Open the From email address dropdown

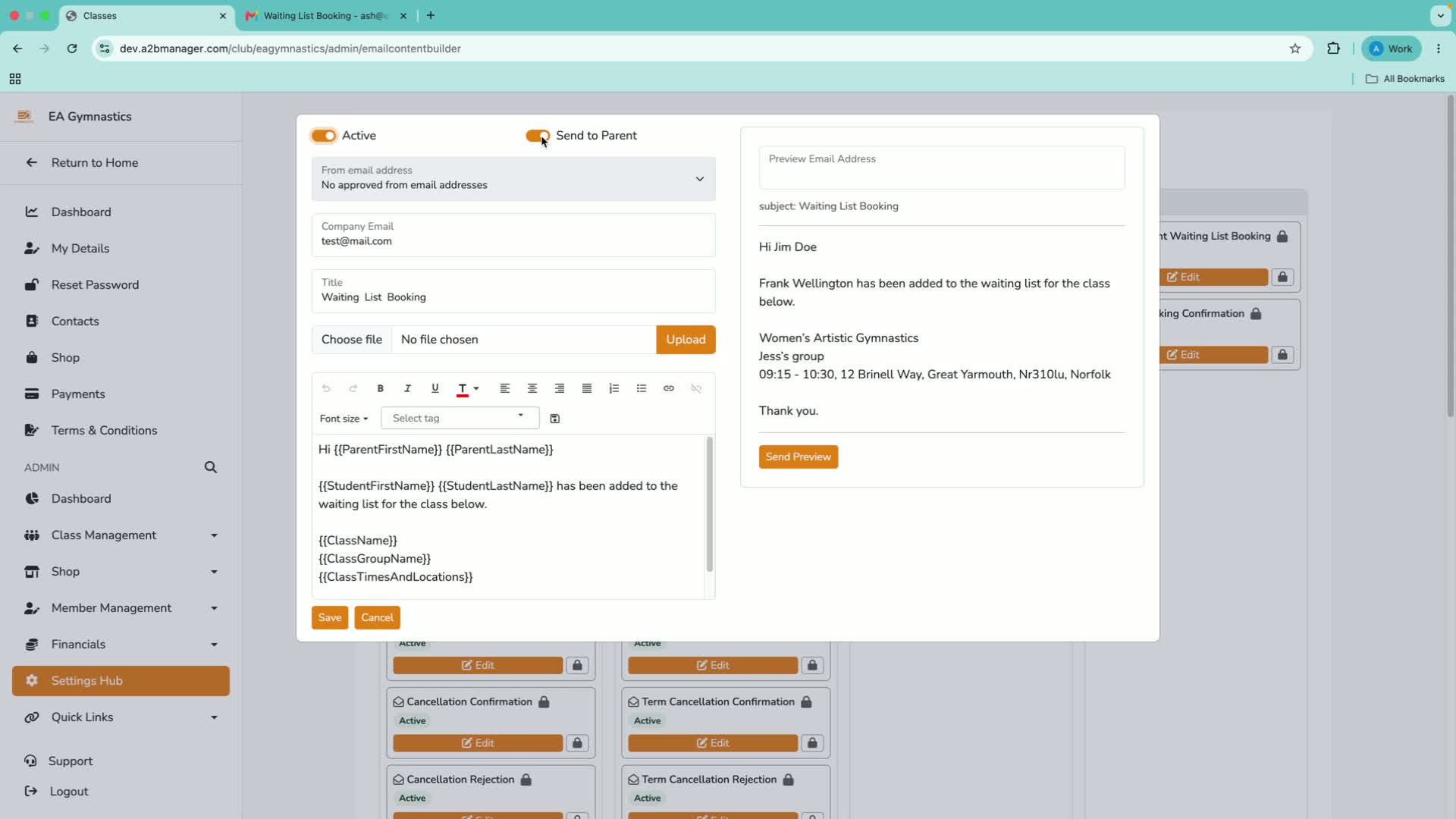click(x=513, y=179)
